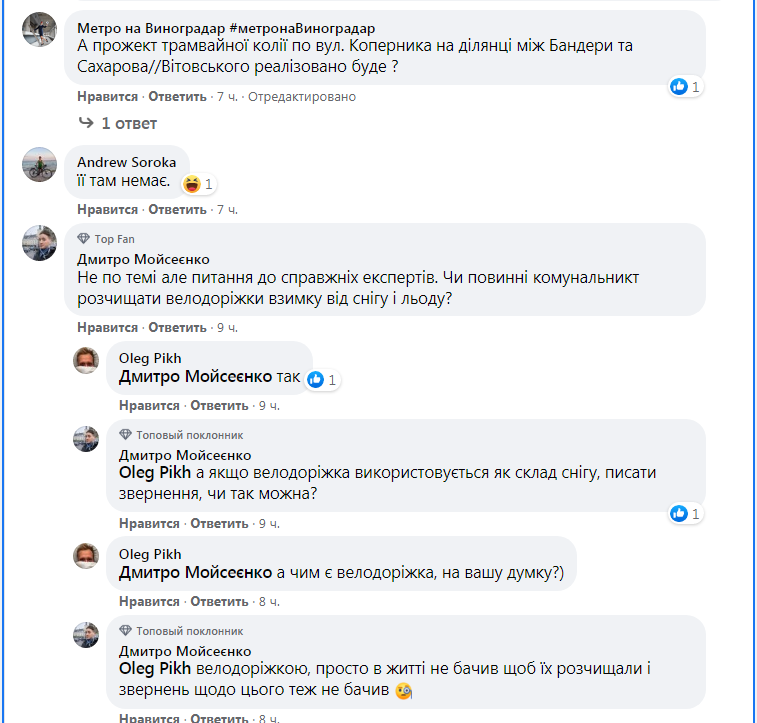The image size is (757, 723).
Task: Click '7 ч.' timestamp on Andrew Soroka's comment
Action: click(x=227, y=210)
